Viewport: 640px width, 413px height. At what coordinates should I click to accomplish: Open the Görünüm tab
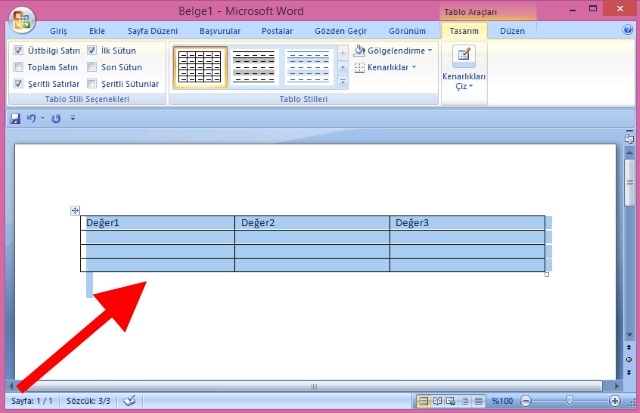(x=407, y=31)
